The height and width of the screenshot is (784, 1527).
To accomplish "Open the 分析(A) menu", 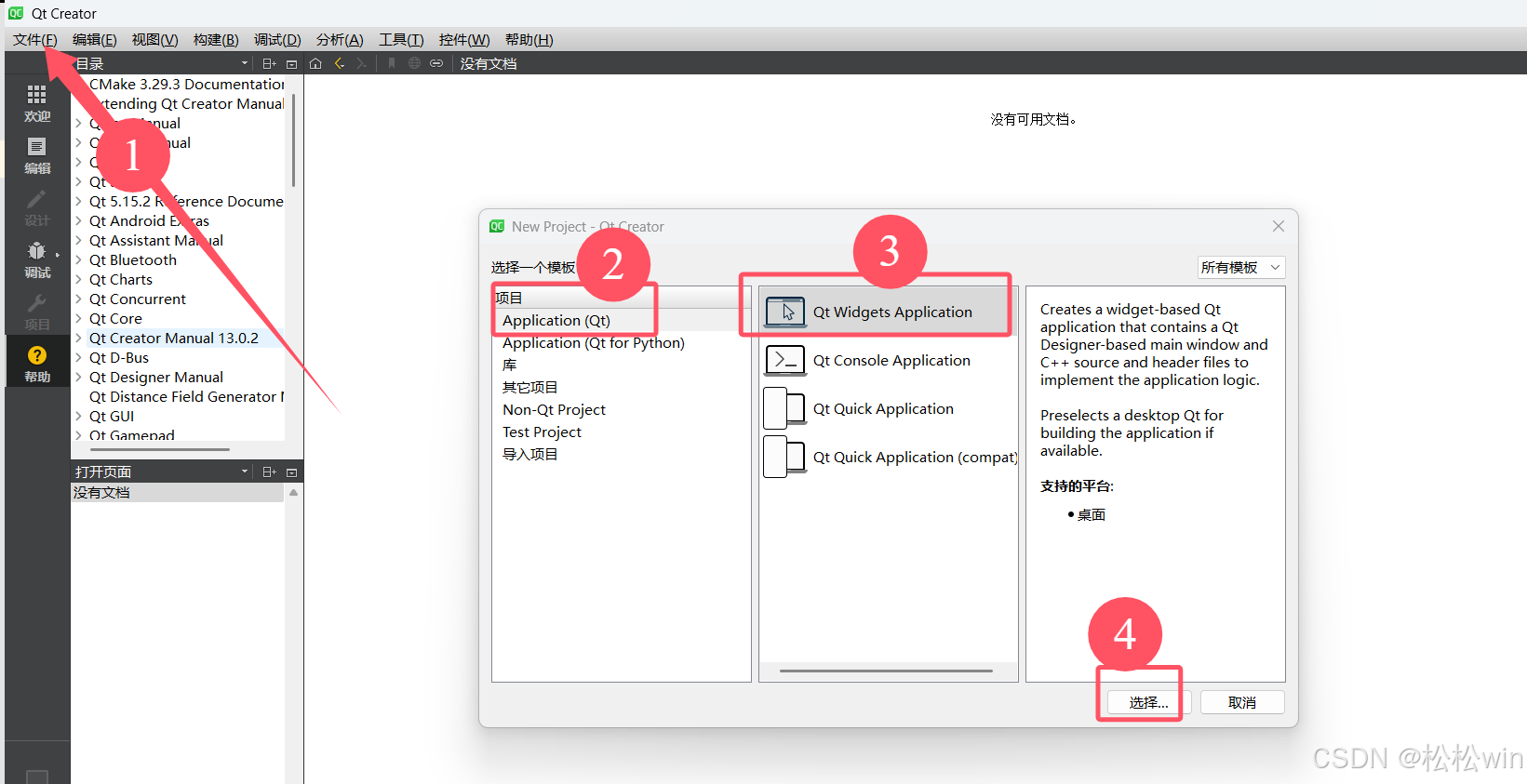I will 340,39.
